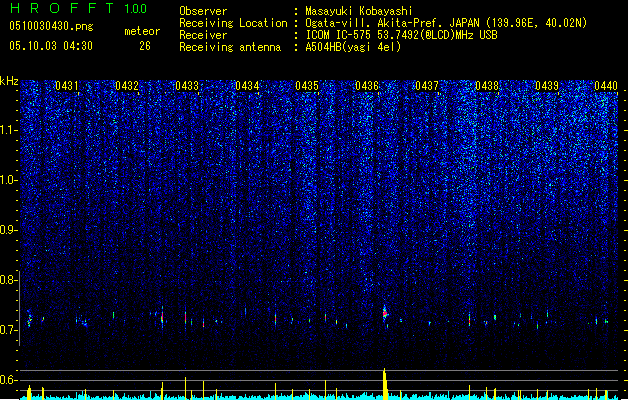
Task: Click the 0434 time marker
Action: pyautogui.click(x=247, y=86)
